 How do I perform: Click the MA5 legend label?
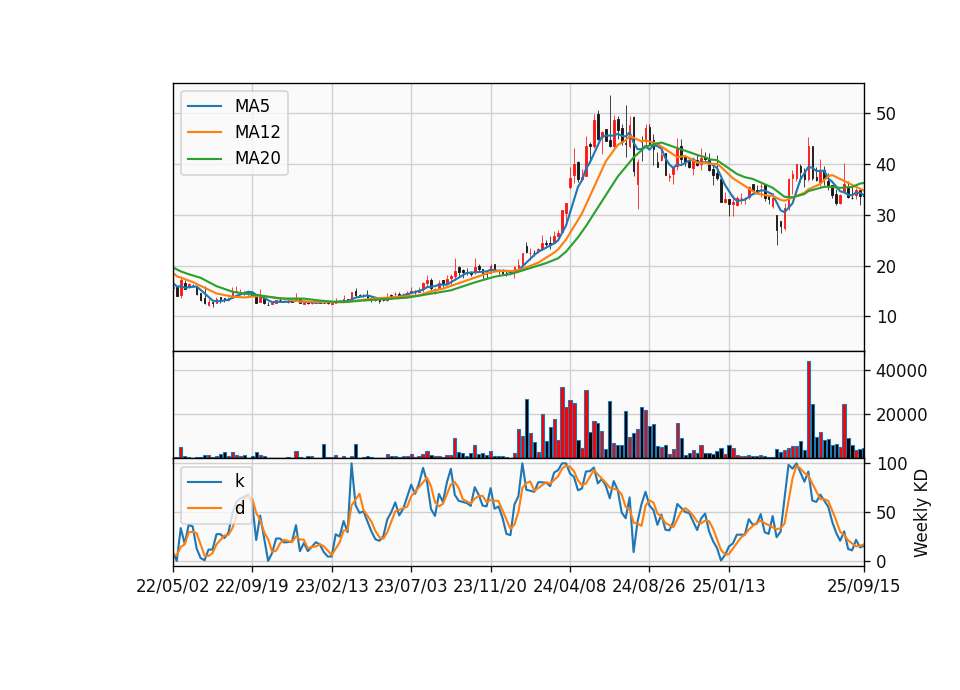click(252, 106)
